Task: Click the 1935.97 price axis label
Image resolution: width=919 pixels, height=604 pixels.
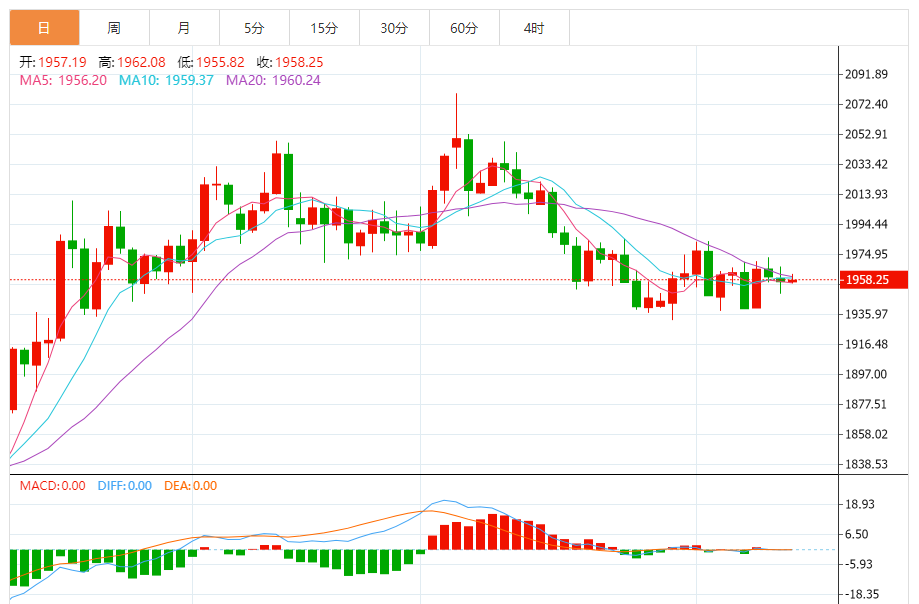Action: pyautogui.click(x=866, y=314)
